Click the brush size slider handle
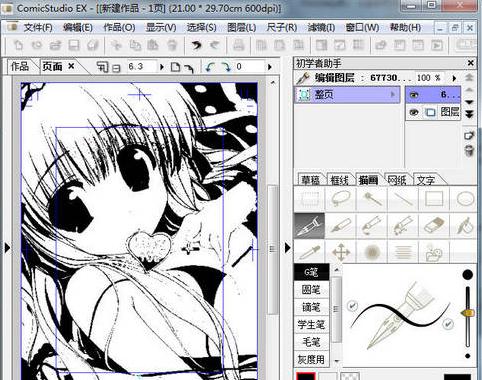The height and width of the screenshot is (380, 482). coord(468,313)
